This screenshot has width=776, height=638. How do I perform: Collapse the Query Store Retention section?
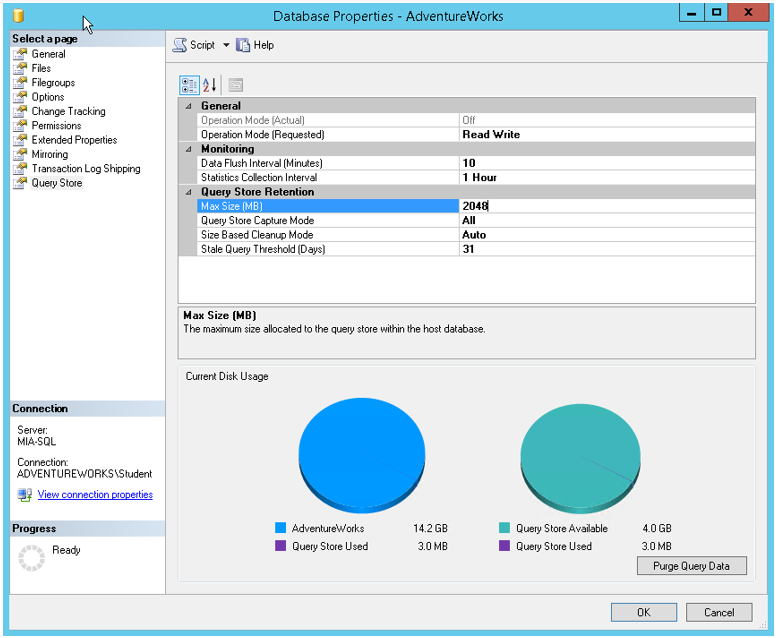[x=188, y=192]
